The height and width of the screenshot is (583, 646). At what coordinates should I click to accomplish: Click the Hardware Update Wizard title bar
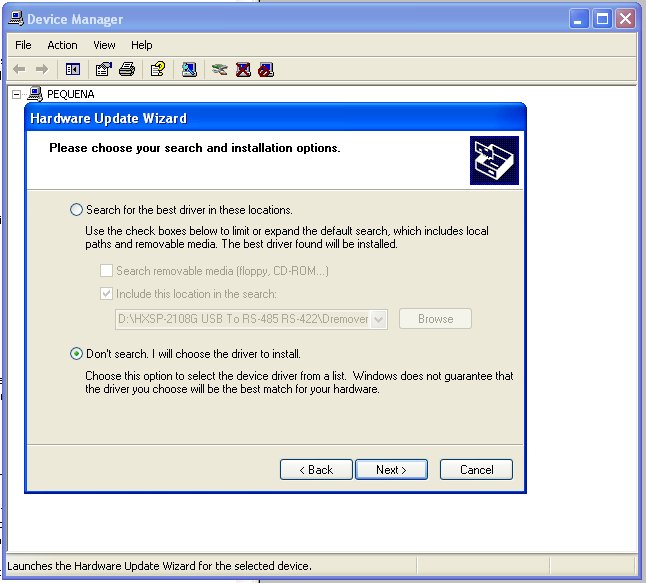tap(275, 118)
